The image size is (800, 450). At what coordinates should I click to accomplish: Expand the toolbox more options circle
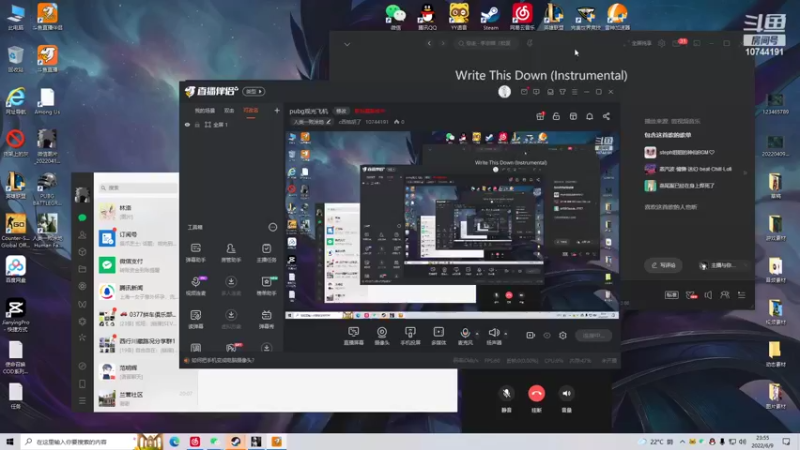(272, 227)
